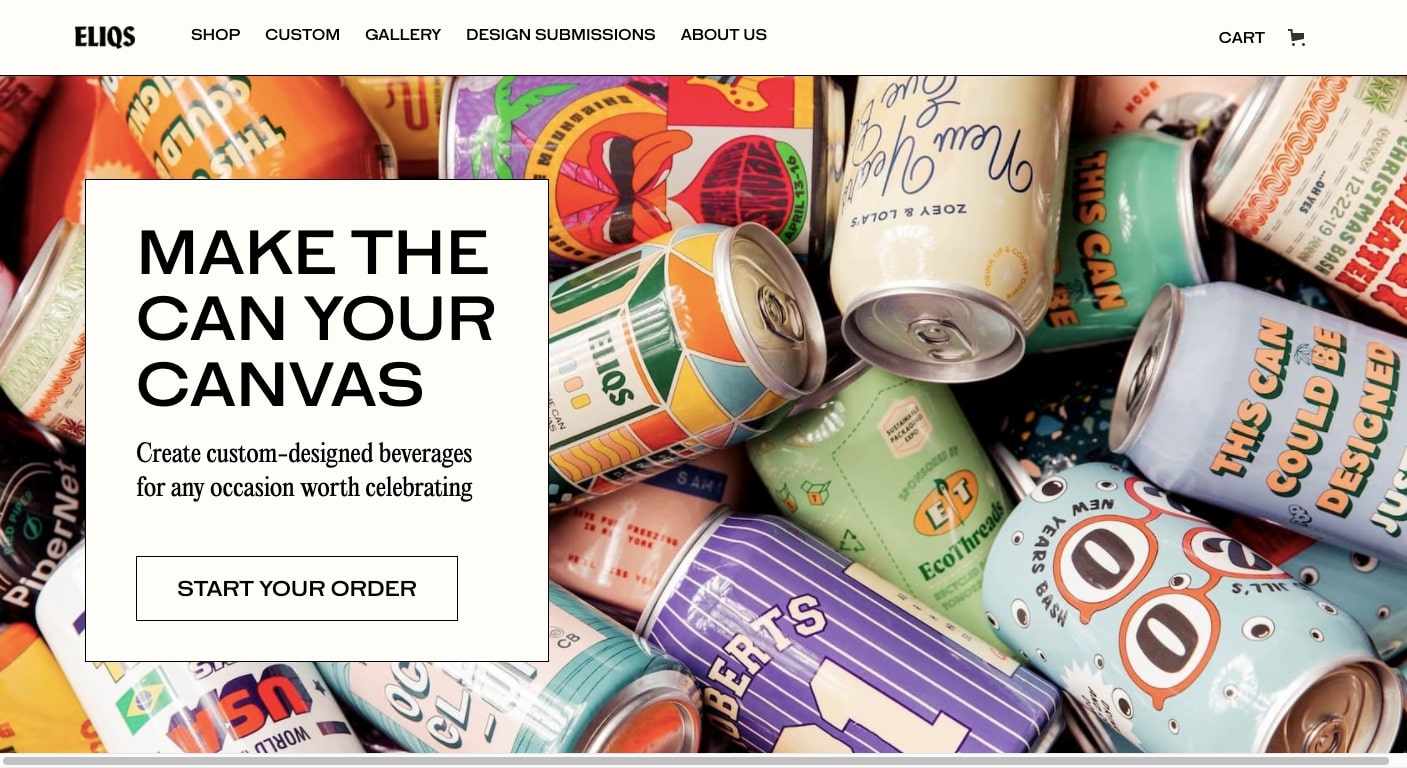Click the ELIQS logo in the header
The height and width of the screenshot is (768, 1407).
click(x=105, y=37)
